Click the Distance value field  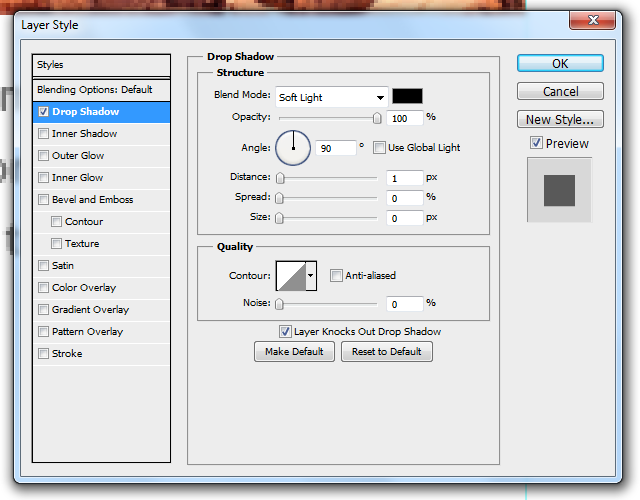click(404, 178)
